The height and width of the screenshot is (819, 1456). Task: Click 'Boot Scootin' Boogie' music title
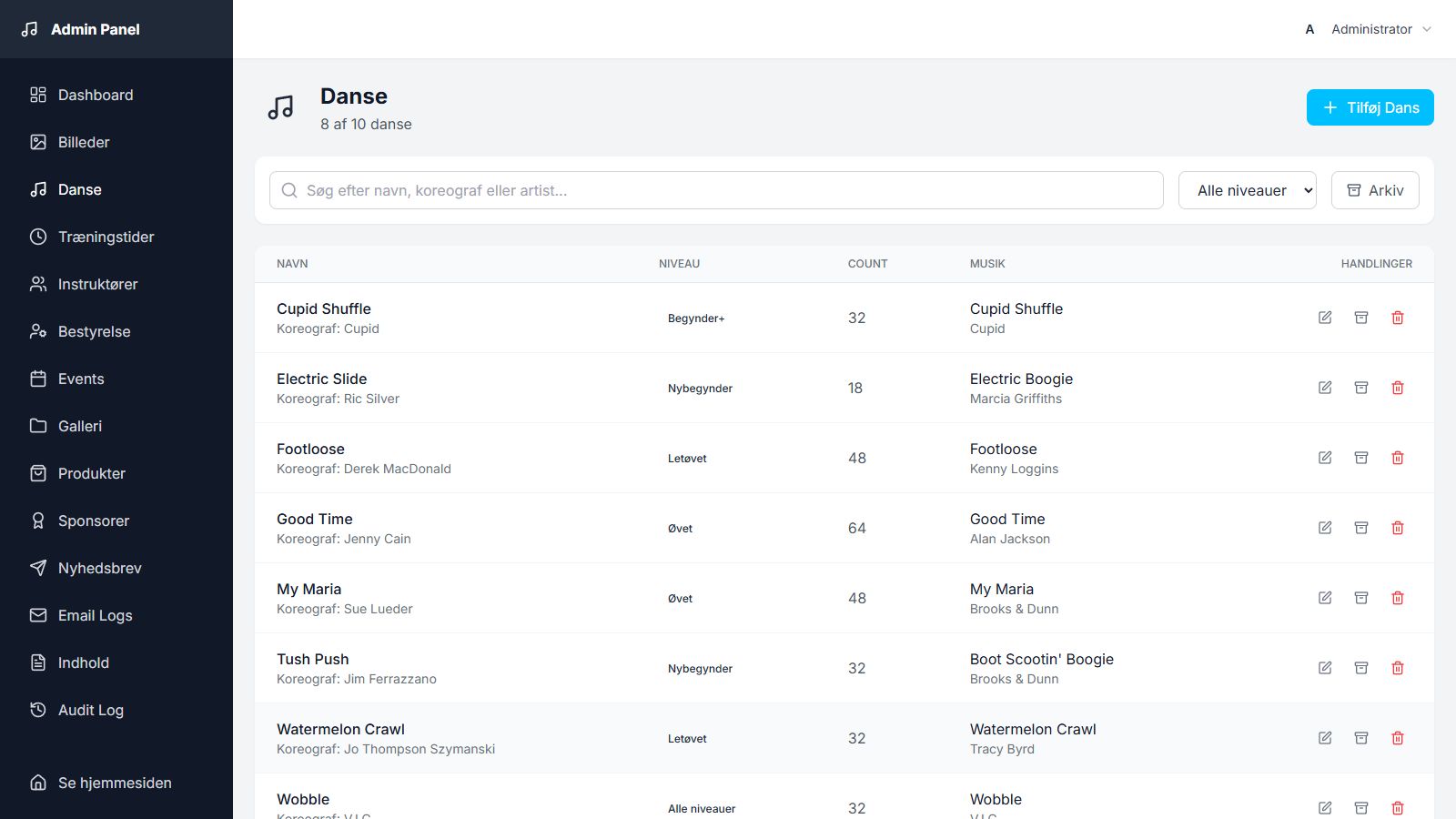click(x=1041, y=659)
